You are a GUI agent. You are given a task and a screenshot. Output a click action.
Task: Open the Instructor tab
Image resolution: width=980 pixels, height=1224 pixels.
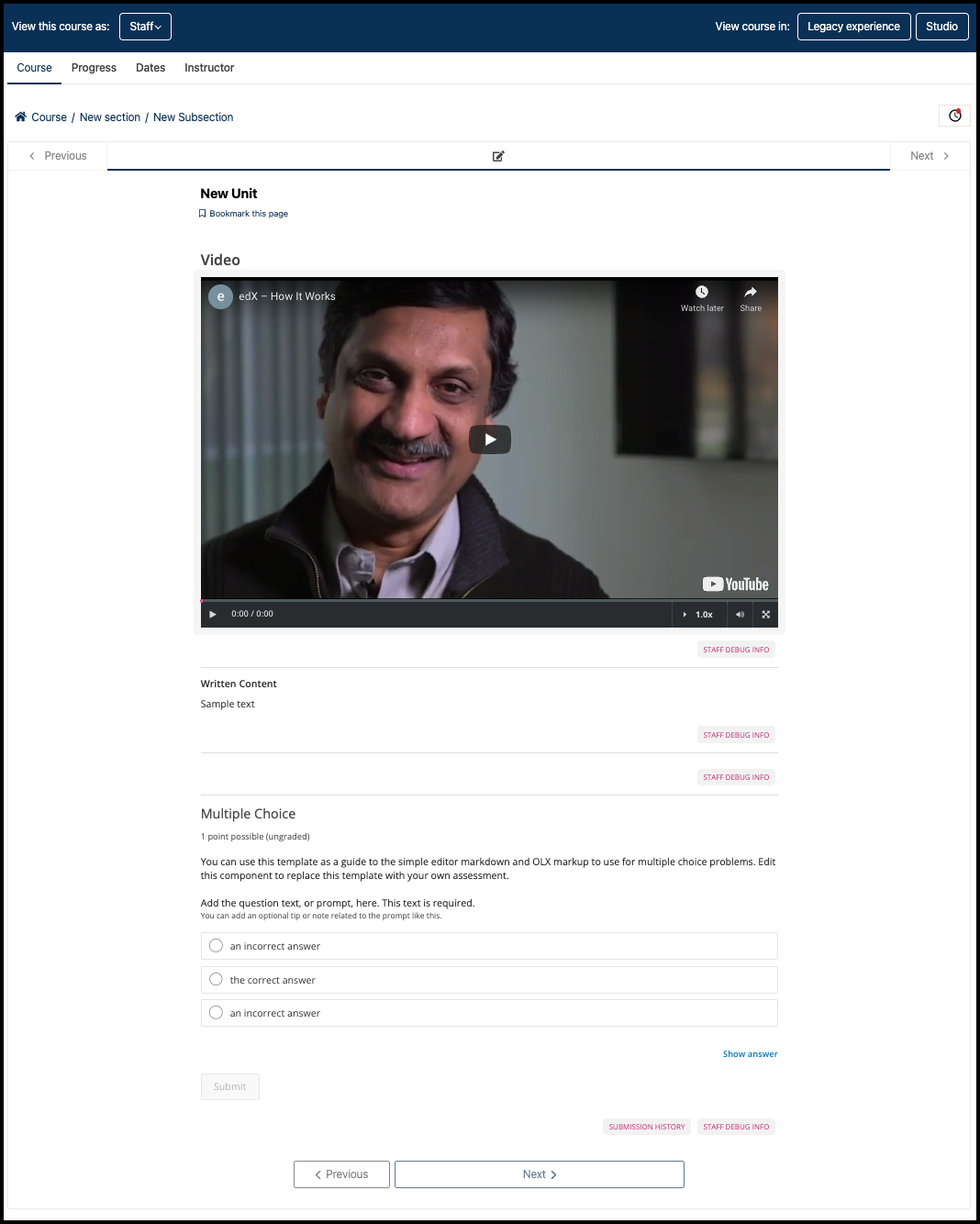pos(209,68)
